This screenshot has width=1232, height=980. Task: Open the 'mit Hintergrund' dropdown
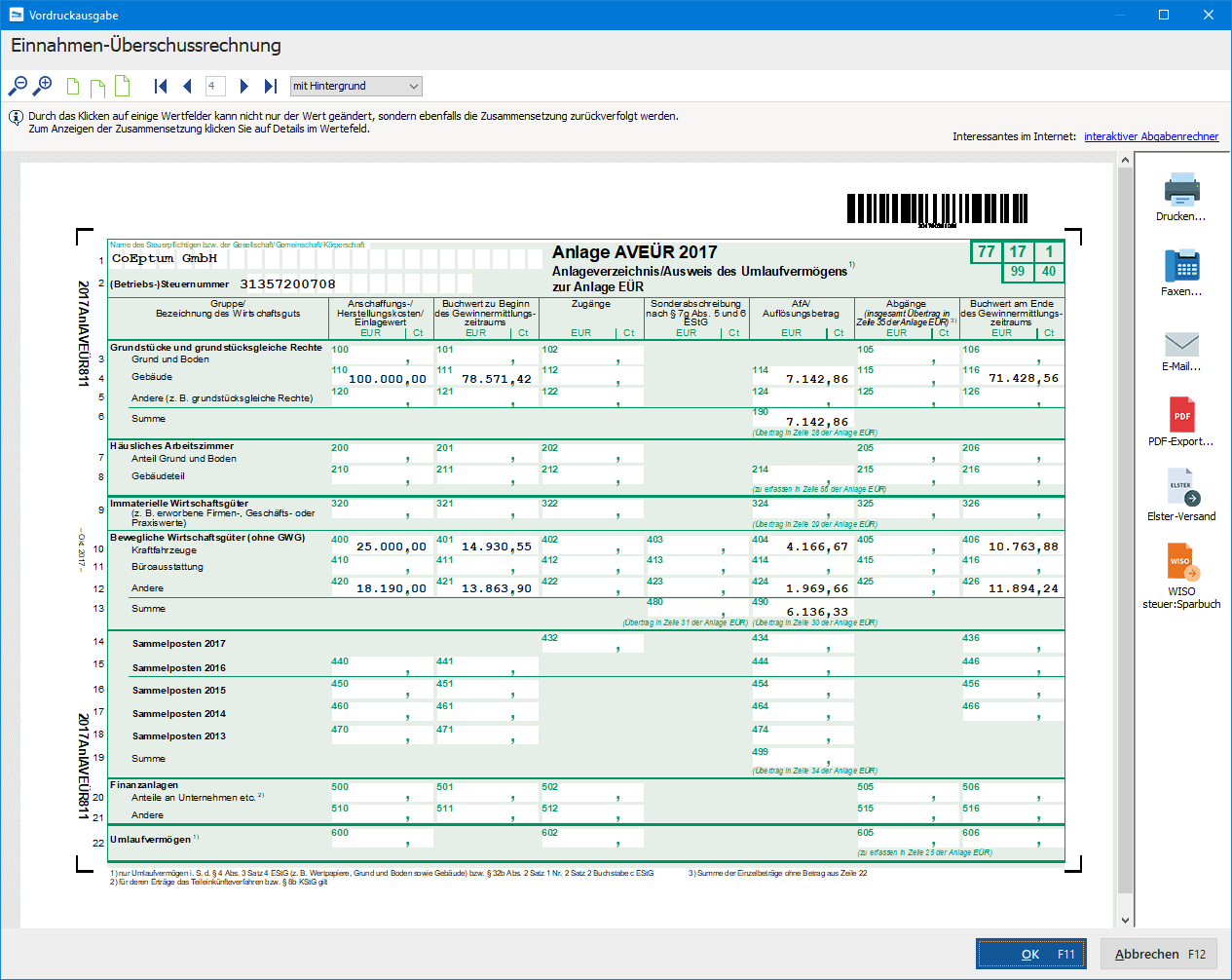point(356,86)
